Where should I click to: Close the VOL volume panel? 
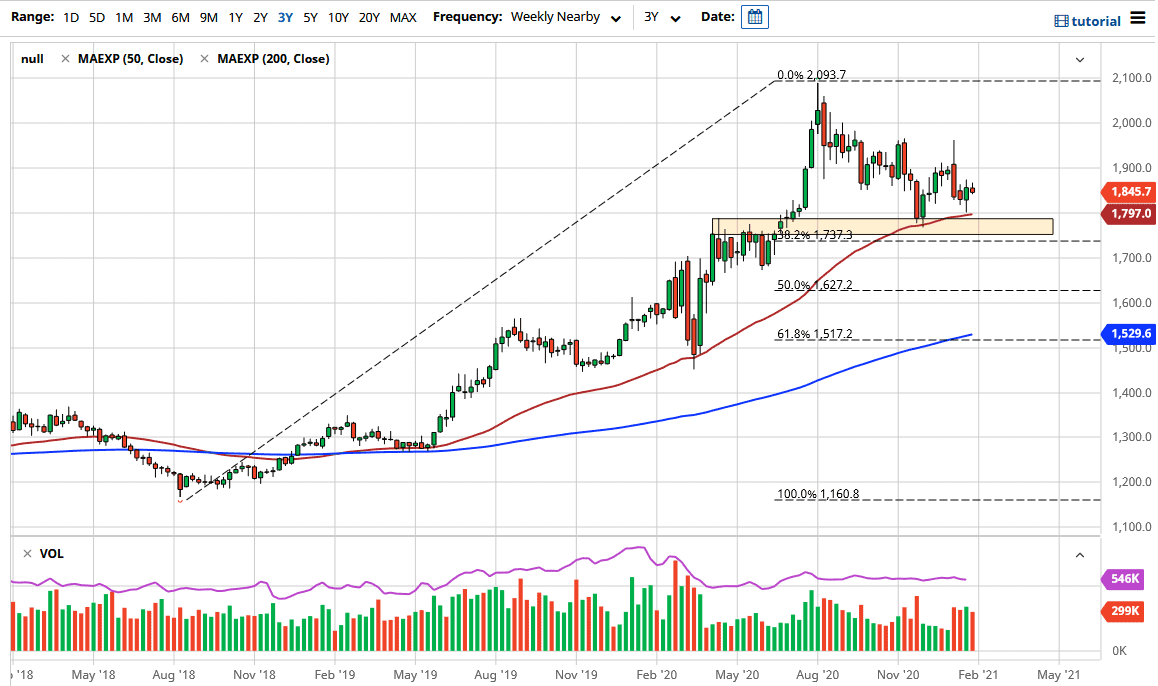tap(27, 553)
